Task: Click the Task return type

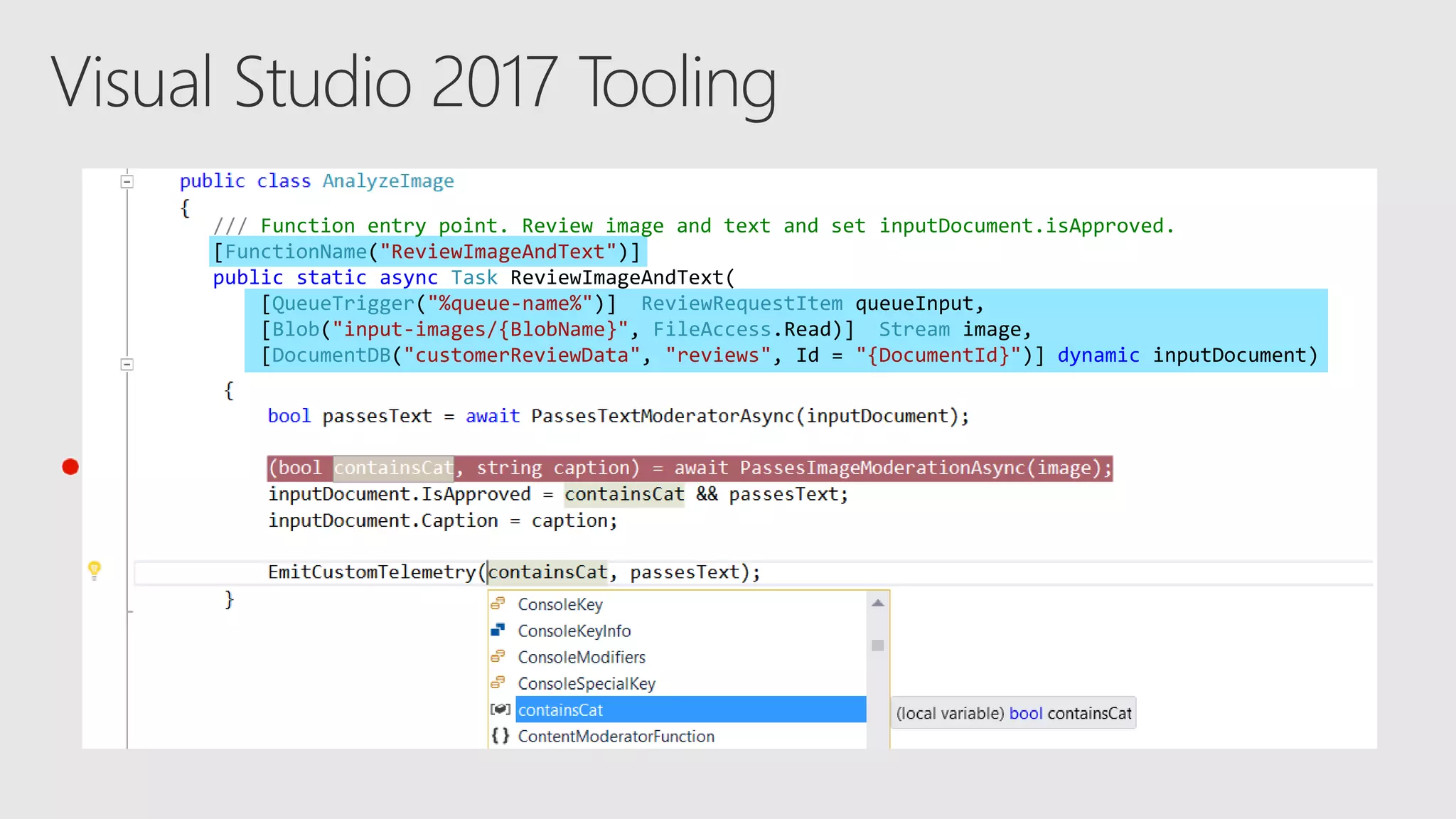Action: (x=474, y=277)
